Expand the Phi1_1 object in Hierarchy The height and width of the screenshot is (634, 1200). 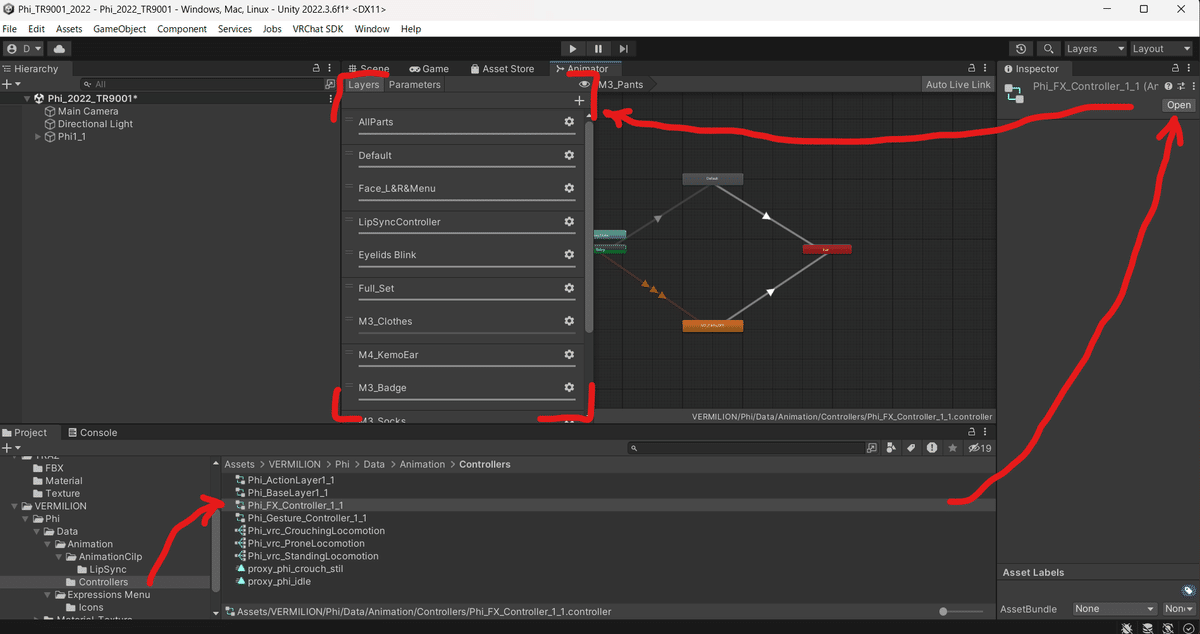coord(38,137)
